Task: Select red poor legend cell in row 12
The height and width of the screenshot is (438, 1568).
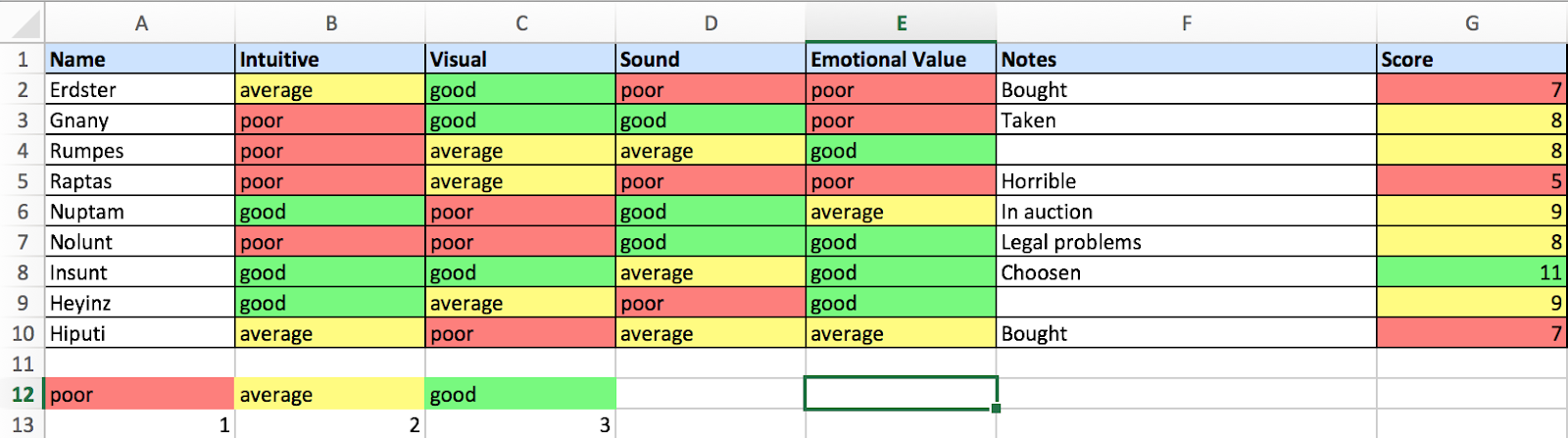Action: [x=141, y=395]
